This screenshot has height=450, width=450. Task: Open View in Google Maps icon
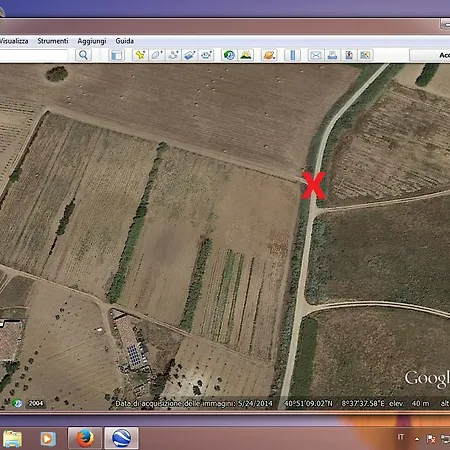365,55
